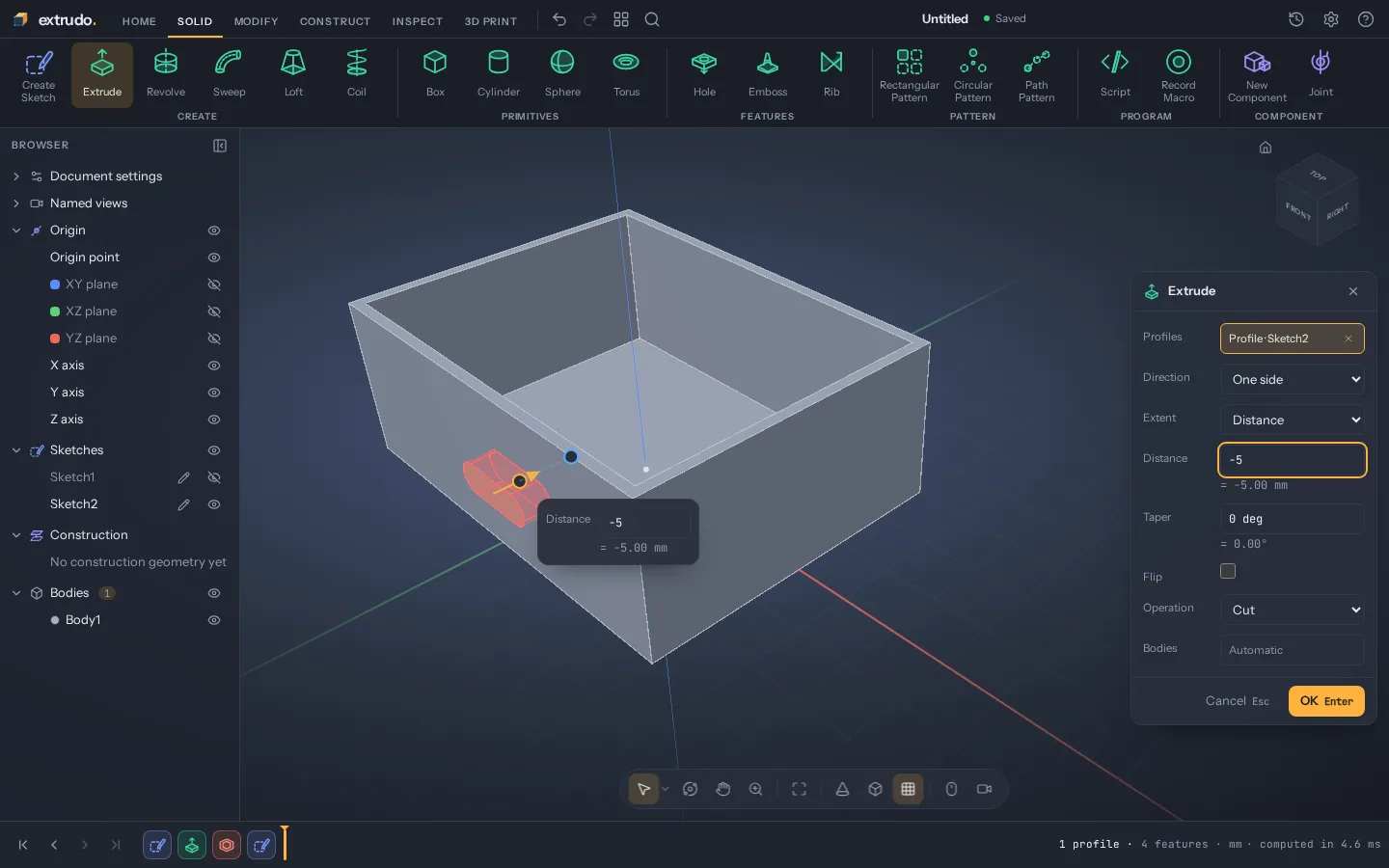Select the Revolve tool

point(166,74)
